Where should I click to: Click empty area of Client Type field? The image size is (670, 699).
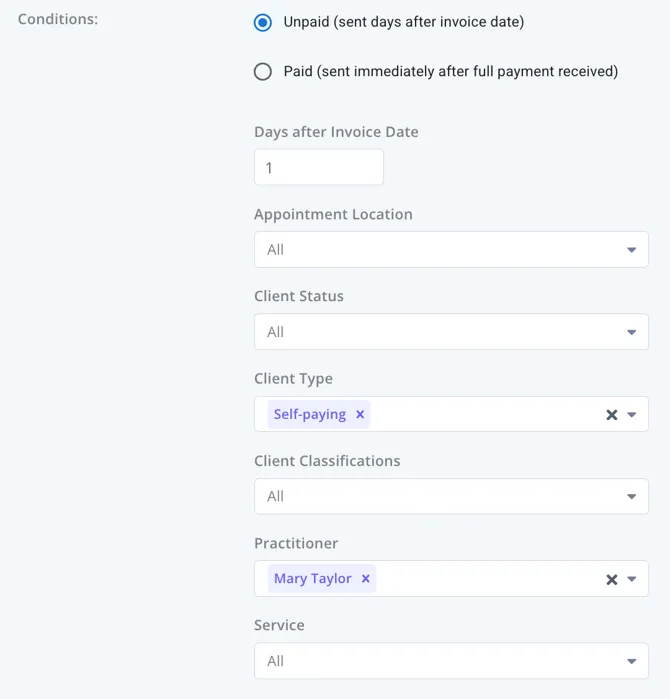(x=486, y=414)
